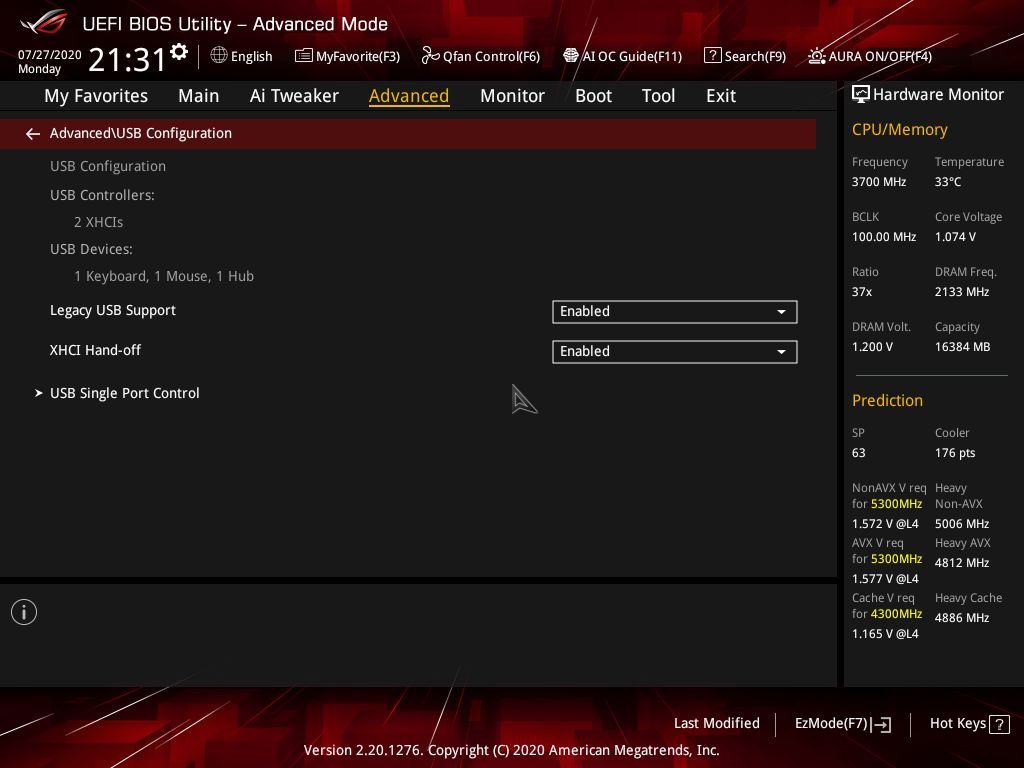The height and width of the screenshot is (768, 1024).
Task: Click the 16384 MB capacity value
Action: [962, 347]
